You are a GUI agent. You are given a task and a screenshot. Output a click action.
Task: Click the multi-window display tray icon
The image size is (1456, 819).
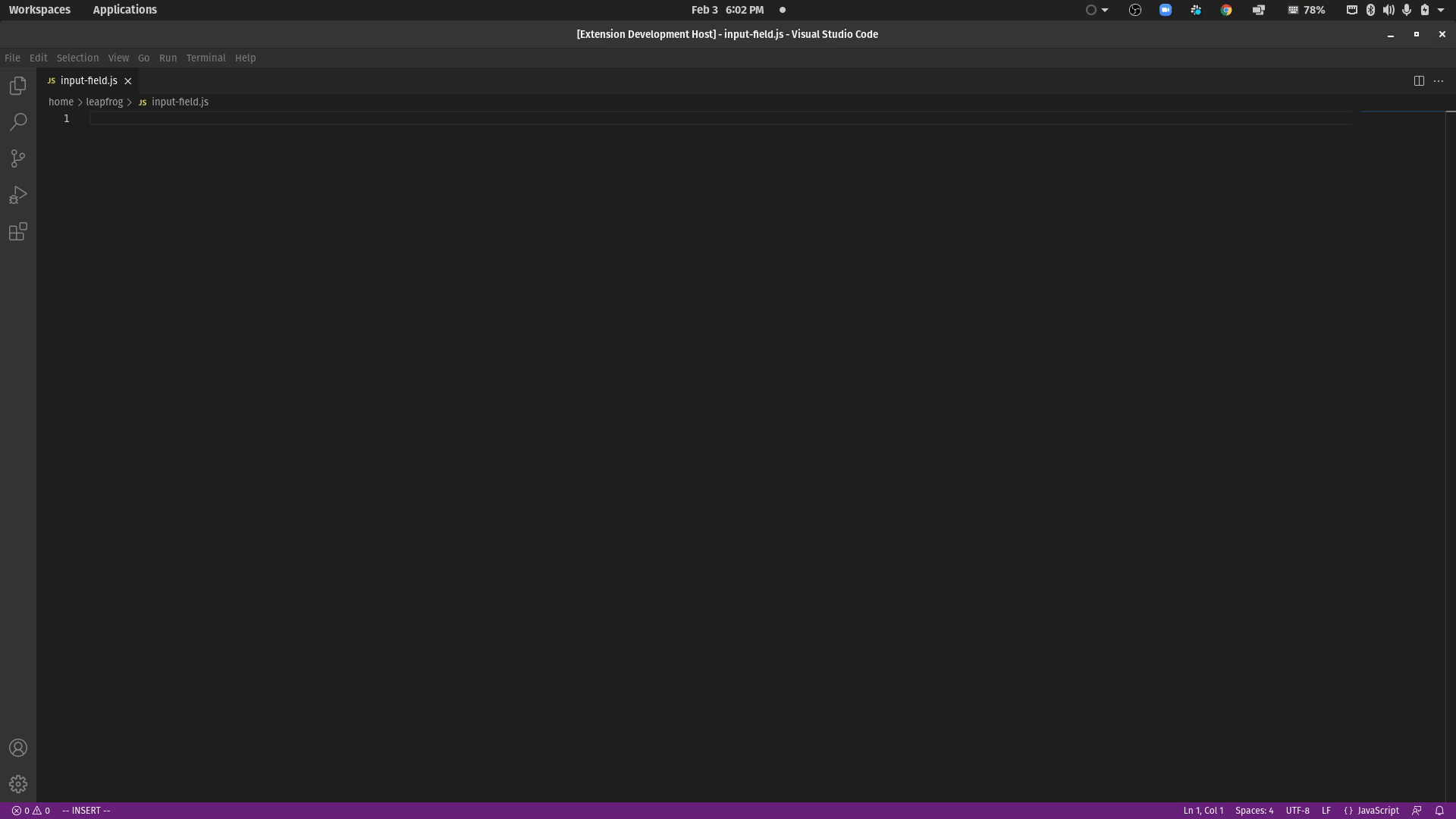tap(1259, 10)
